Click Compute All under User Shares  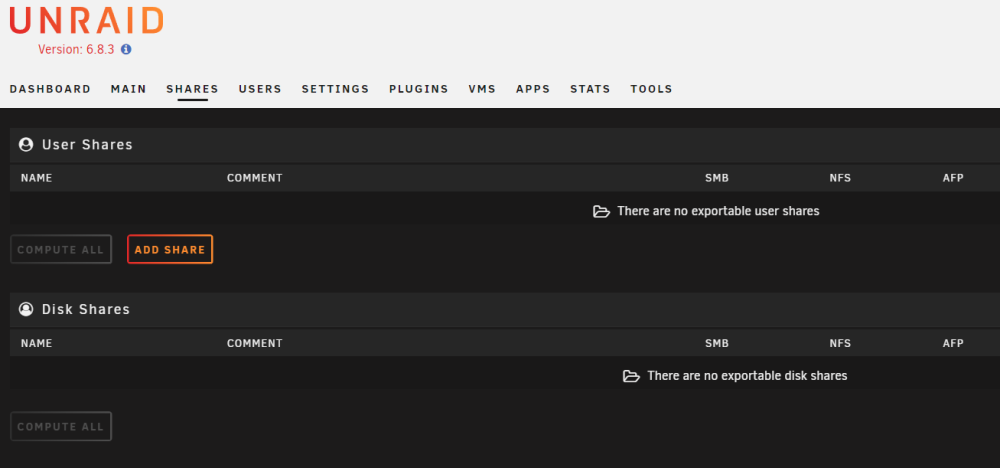[61, 249]
